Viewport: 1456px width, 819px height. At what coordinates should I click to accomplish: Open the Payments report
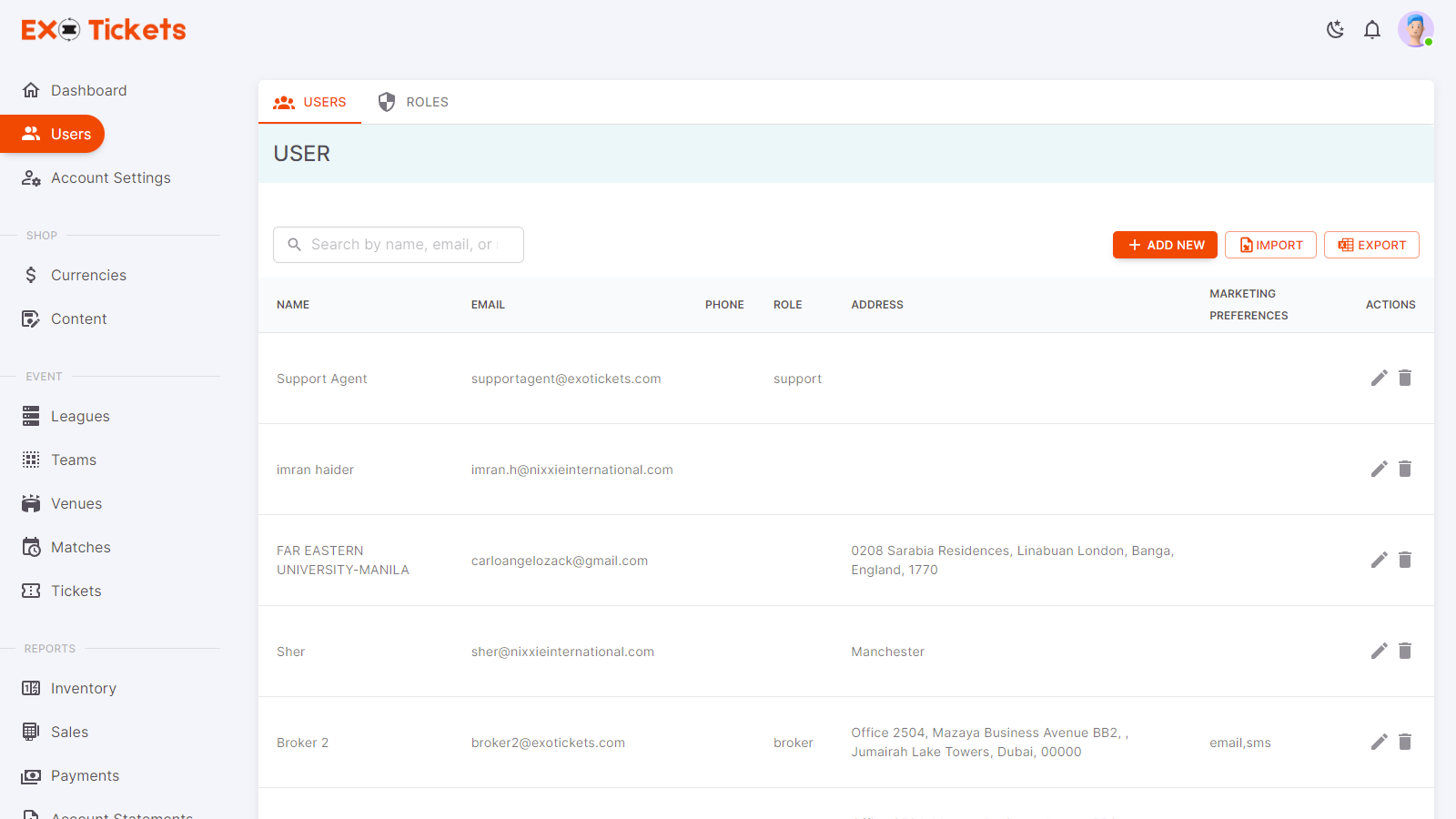pos(85,775)
